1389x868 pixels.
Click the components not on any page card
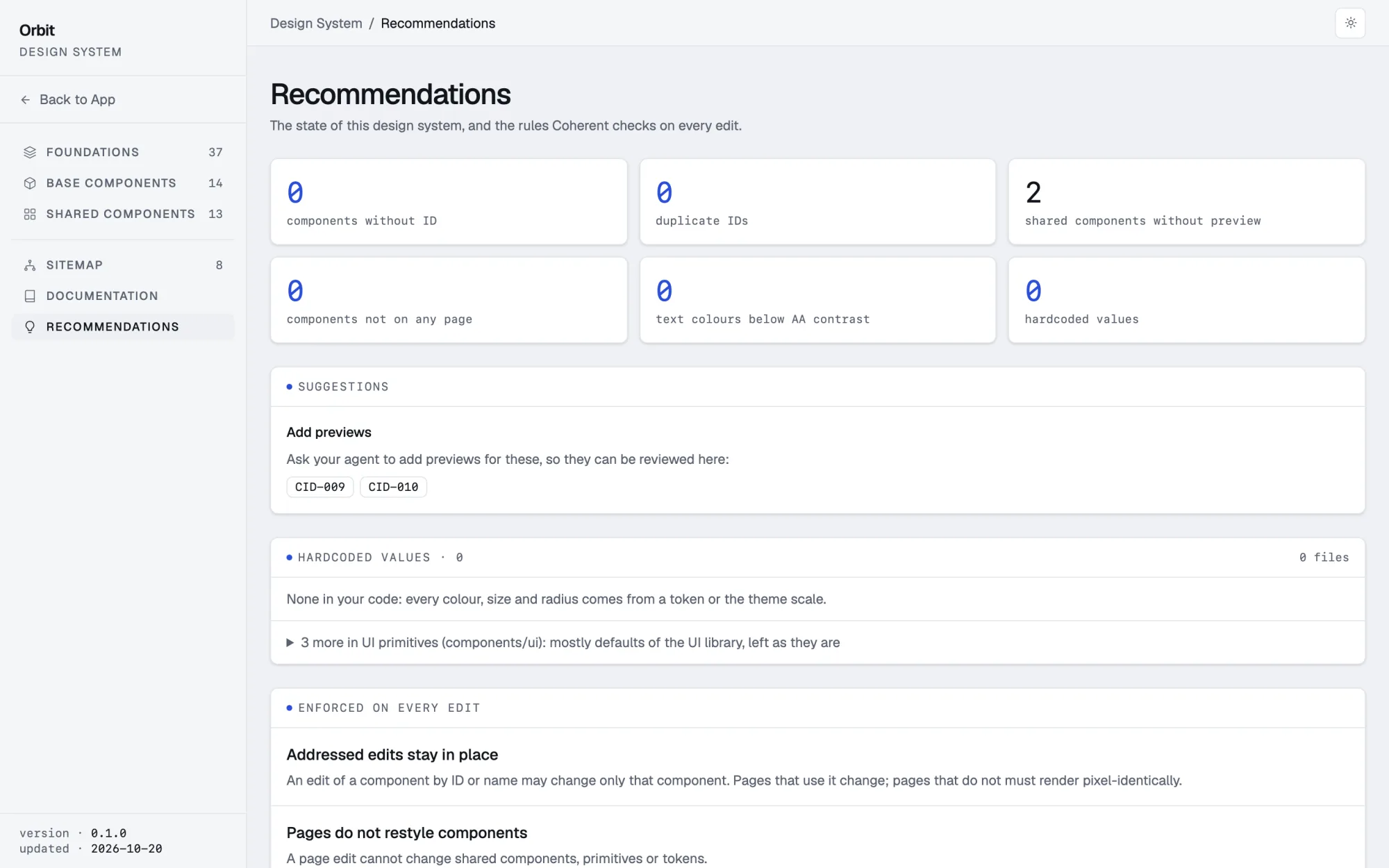coord(449,300)
